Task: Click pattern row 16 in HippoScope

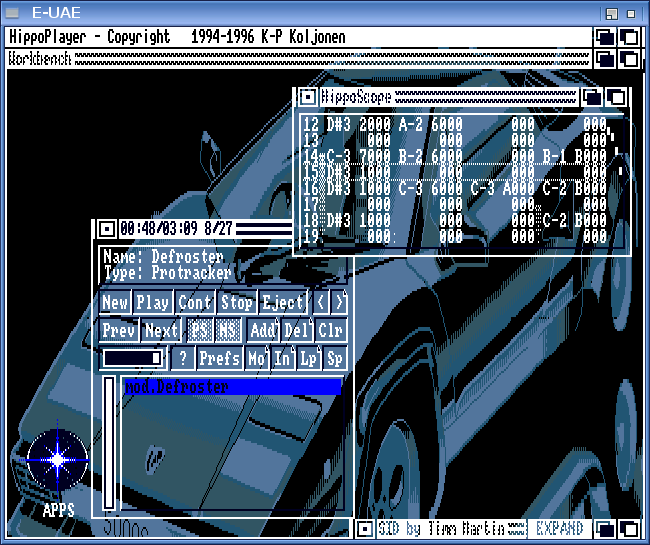Action: [x=455, y=188]
